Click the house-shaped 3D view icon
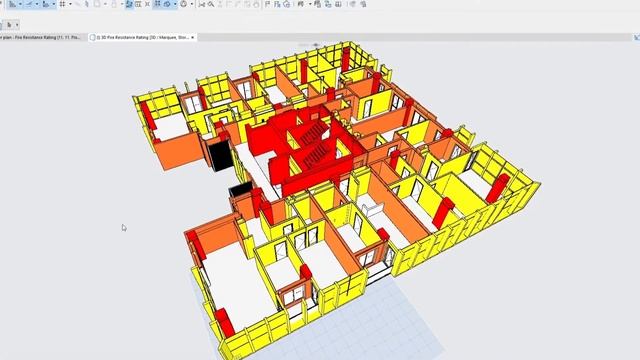The width and height of the screenshot is (640, 360). [287, 4]
